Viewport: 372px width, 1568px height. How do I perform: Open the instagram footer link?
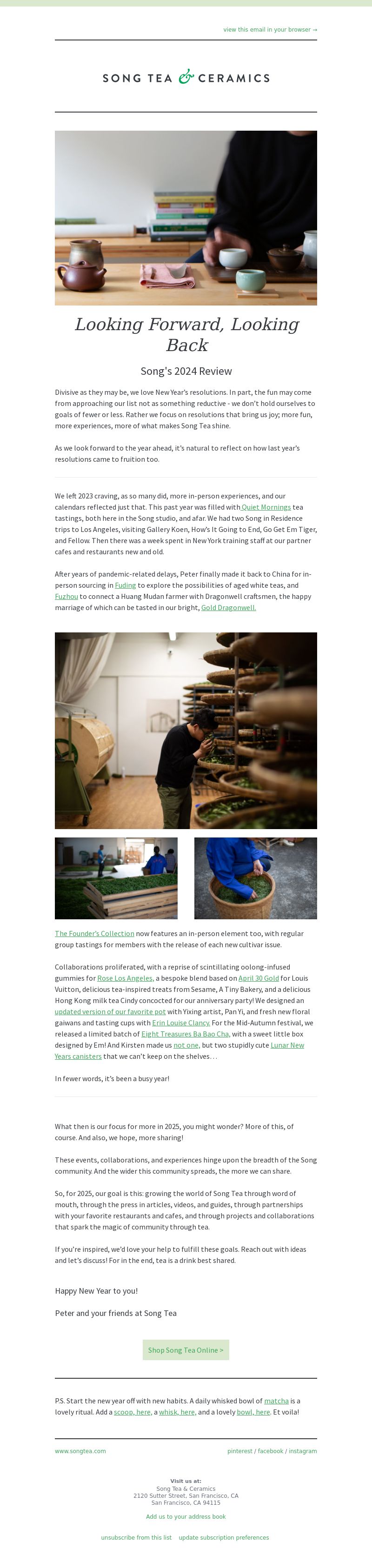point(303,1451)
